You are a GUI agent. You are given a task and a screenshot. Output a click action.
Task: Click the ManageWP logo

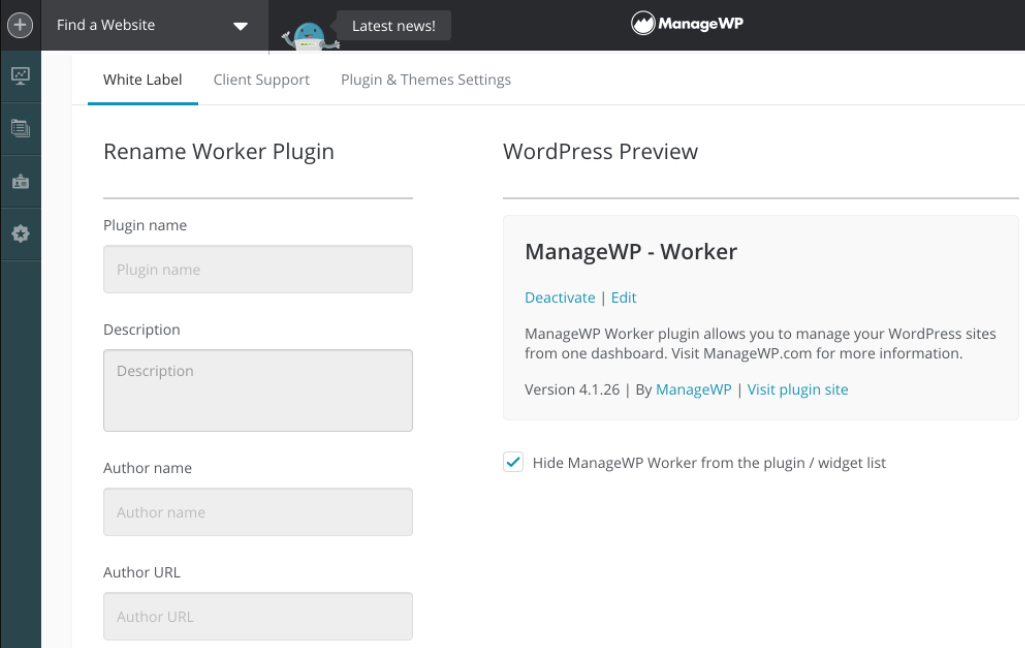coord(687,24)
